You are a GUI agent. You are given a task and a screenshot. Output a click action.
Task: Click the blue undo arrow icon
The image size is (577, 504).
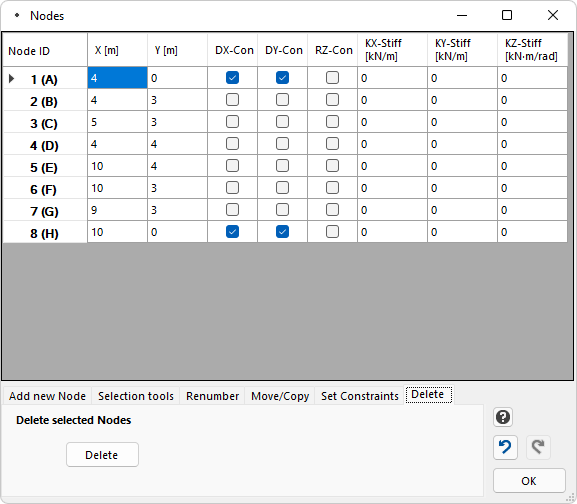pos(505,447)
